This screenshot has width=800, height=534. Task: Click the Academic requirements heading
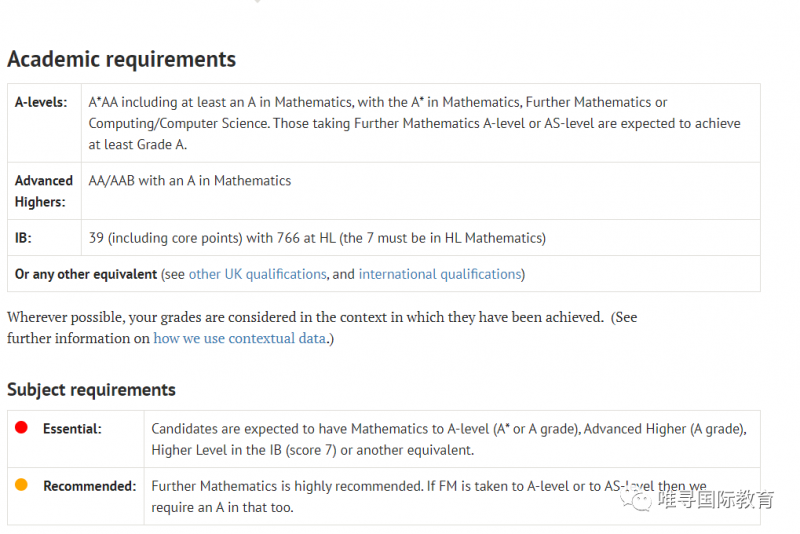pyautogui.click(x=121, y=59)
